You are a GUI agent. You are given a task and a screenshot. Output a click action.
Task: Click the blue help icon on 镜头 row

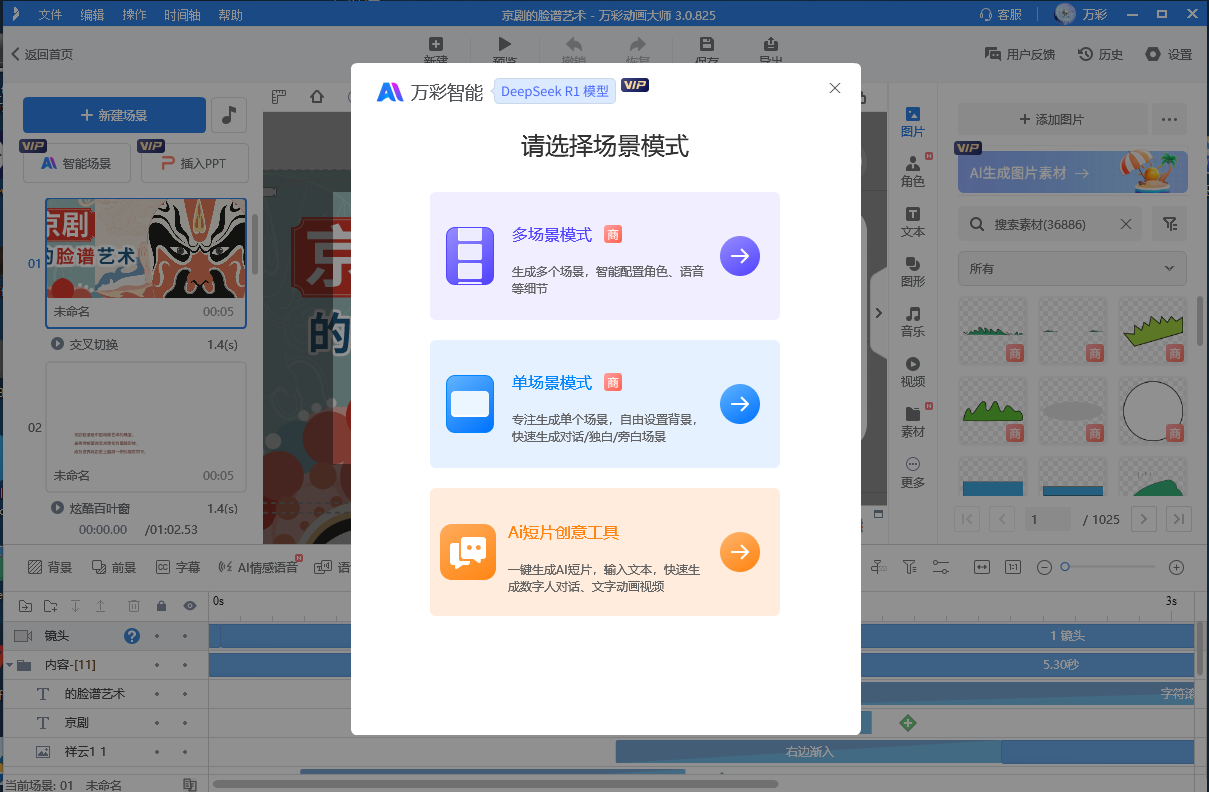point(131,636)
